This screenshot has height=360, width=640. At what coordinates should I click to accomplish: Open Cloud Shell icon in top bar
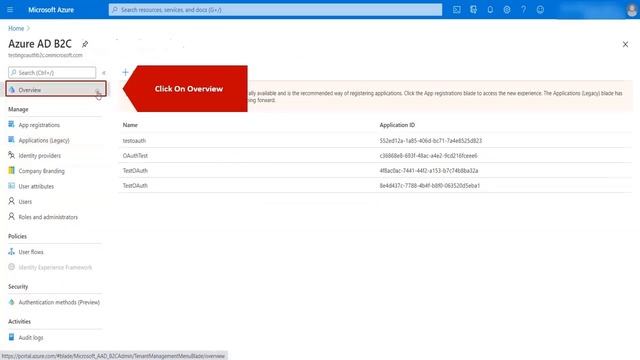[x=457, y=9]
